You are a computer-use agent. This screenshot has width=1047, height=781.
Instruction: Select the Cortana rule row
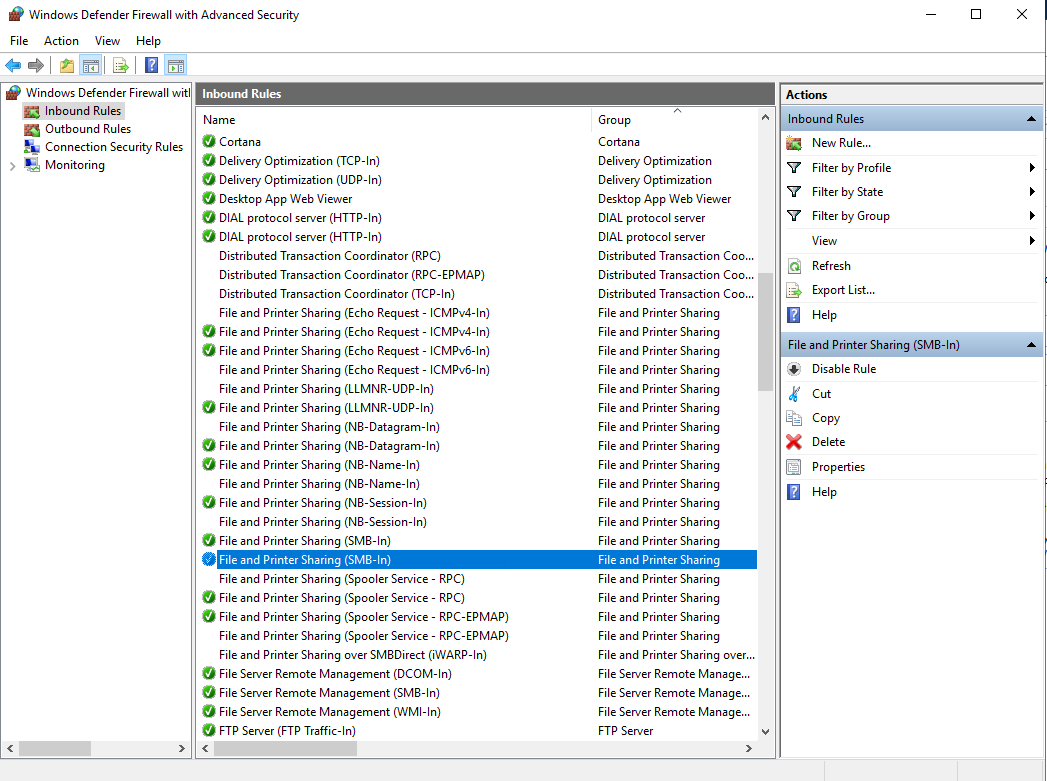(478, 142)
